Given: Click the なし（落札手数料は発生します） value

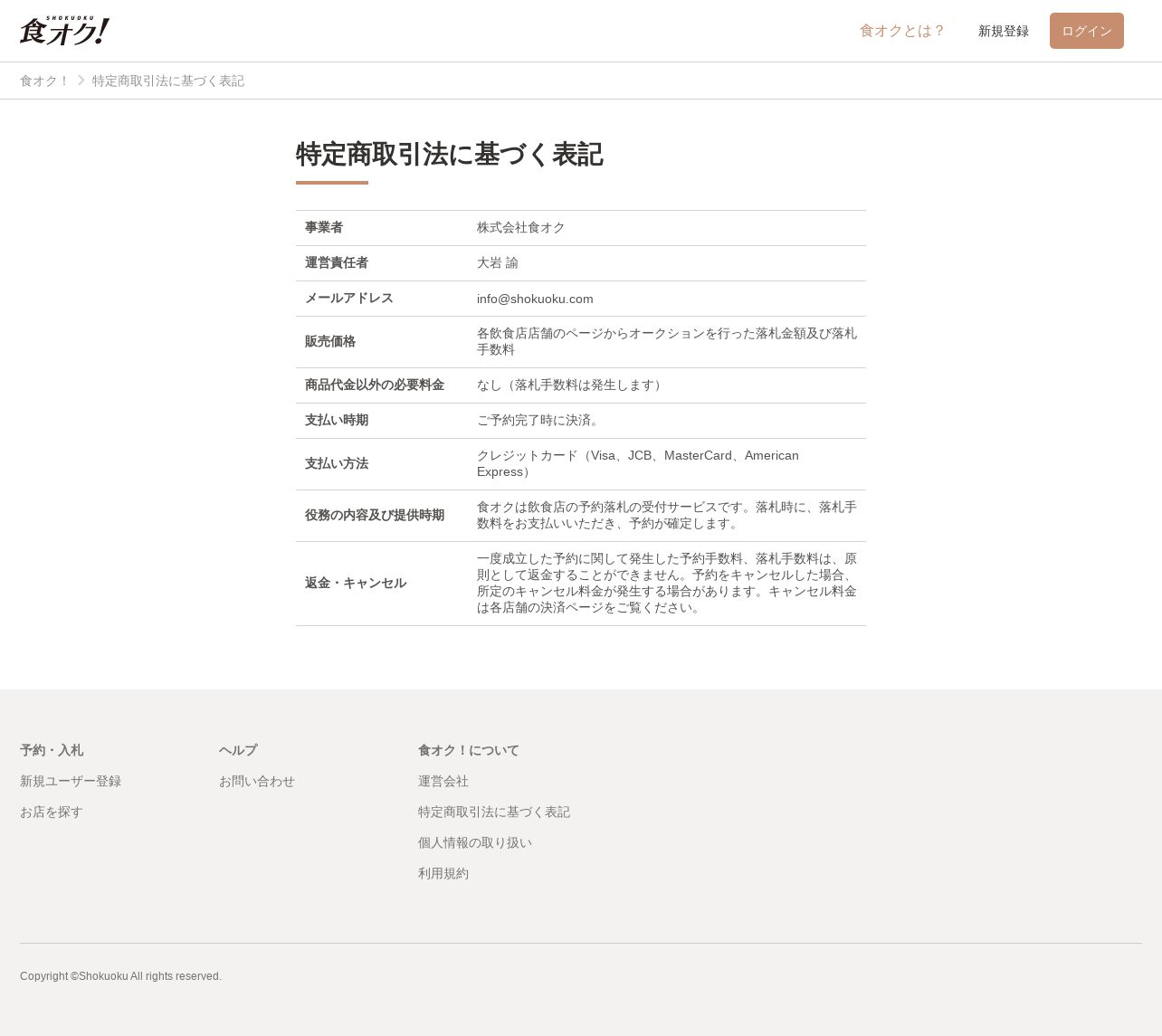Looking at the screenshot, I should tap(572, 385).
